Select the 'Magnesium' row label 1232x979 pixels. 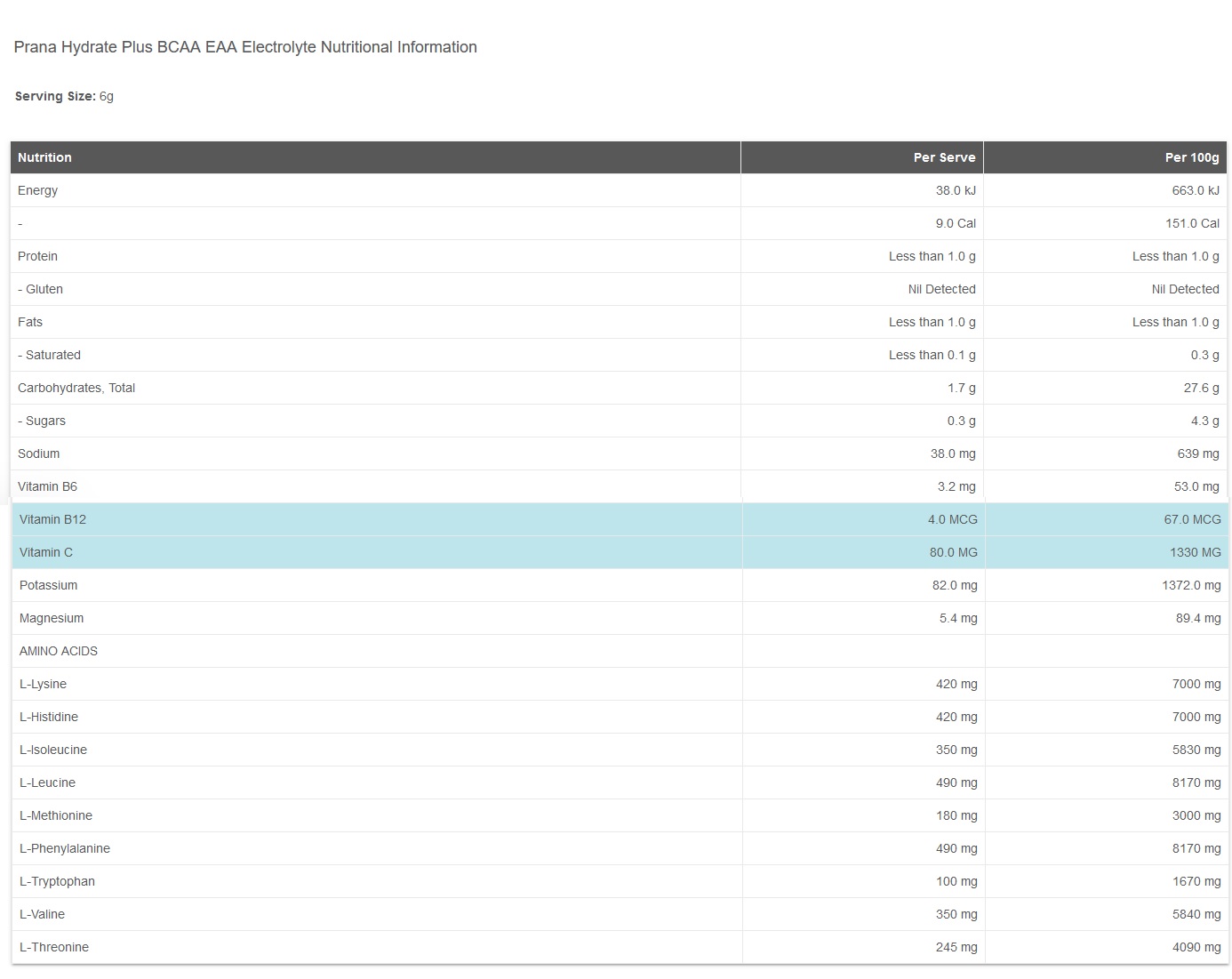click(52, 618)
